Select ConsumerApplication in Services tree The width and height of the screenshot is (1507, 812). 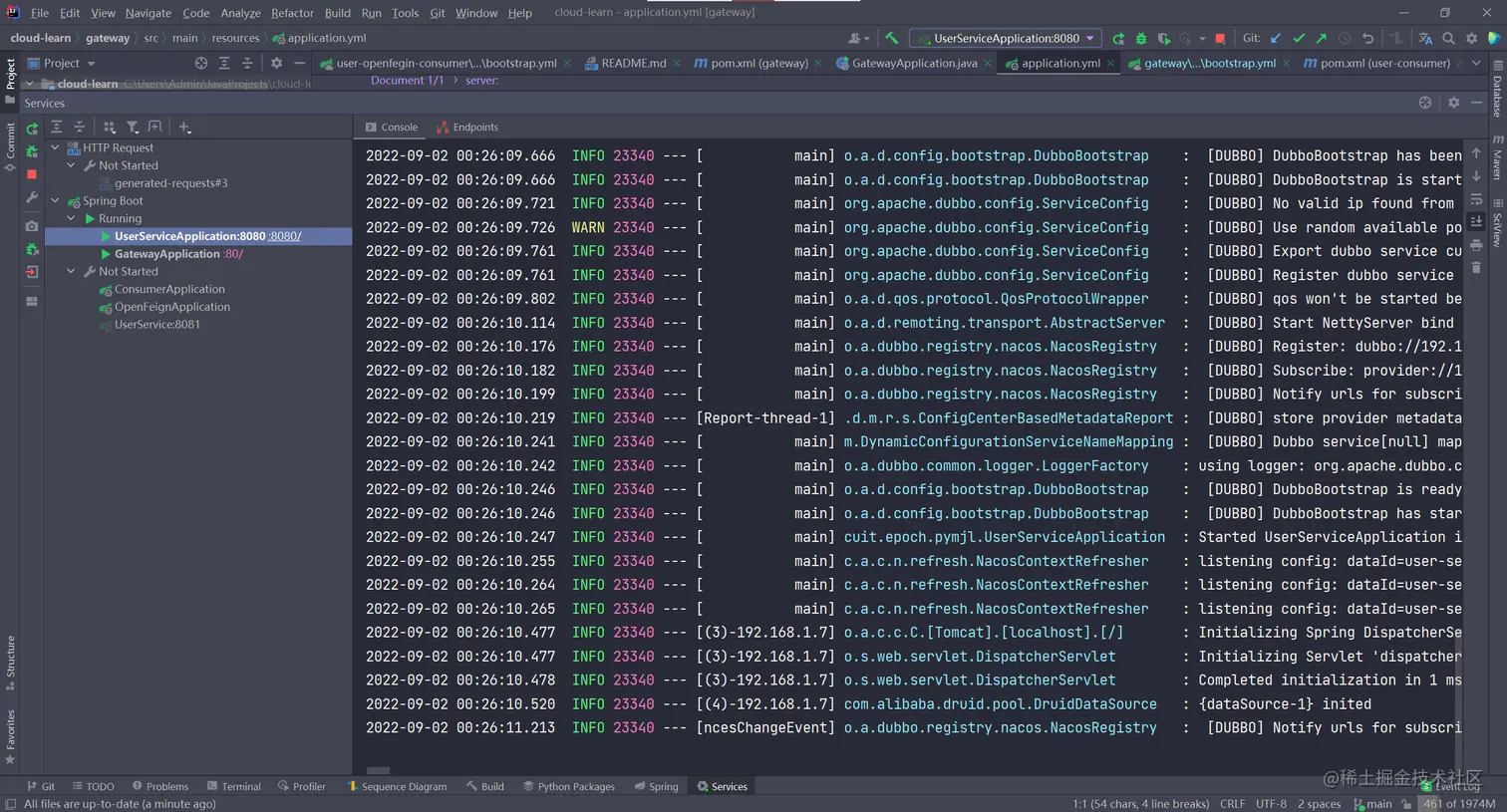[169, 289]
